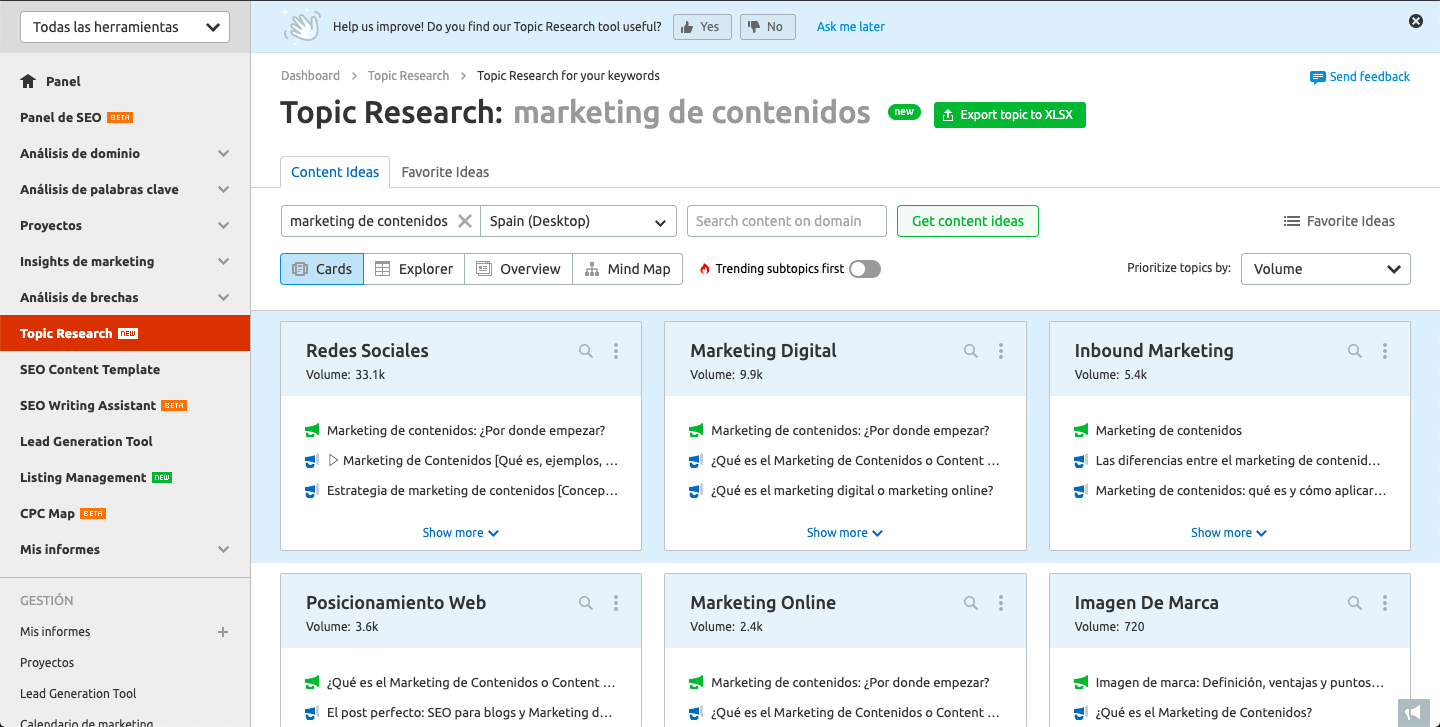Open the three-dot menu on Marketing Online card
The image size is (1440, 727).
click(x=1001, y=603)
